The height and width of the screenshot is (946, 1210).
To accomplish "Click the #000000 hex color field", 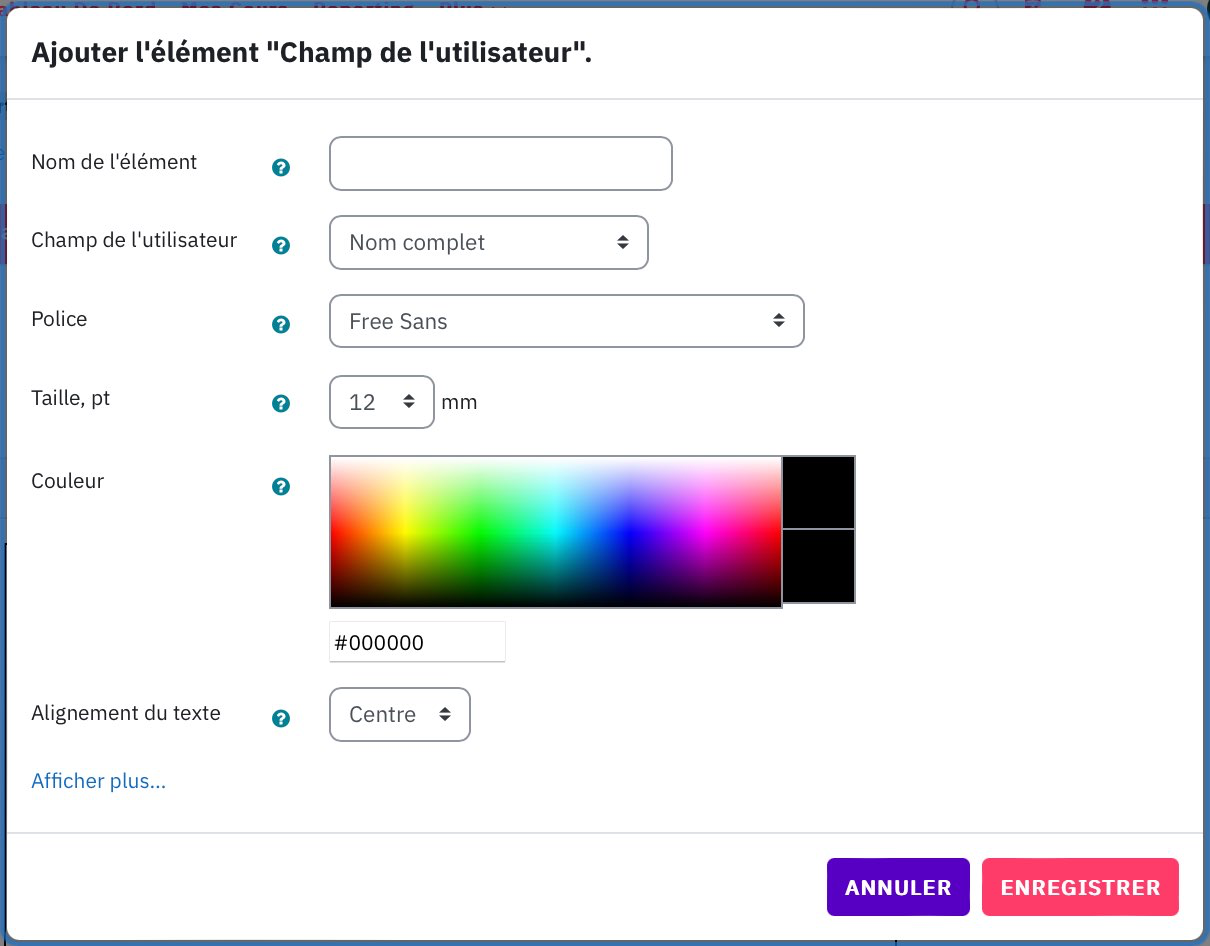I will coord(418,642).
